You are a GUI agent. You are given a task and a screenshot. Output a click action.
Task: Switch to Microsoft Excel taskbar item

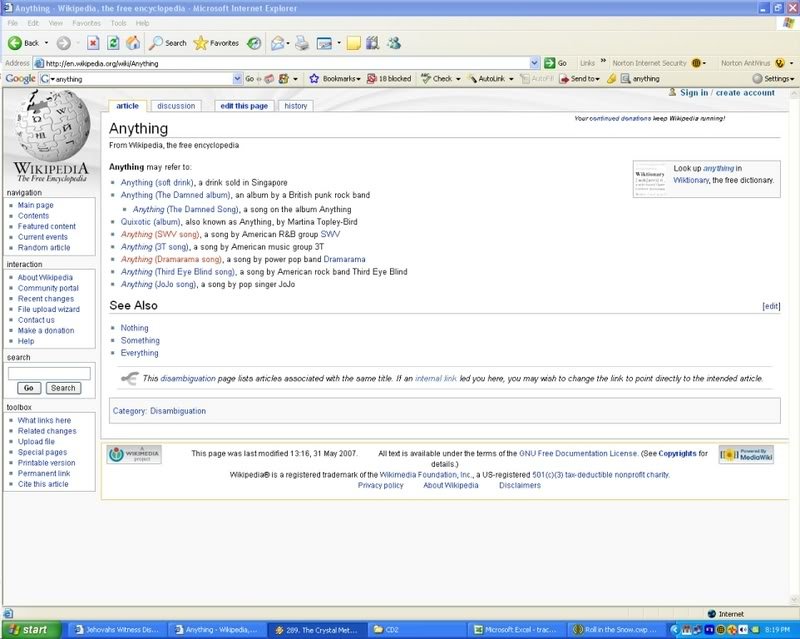(x=517, y=630)
